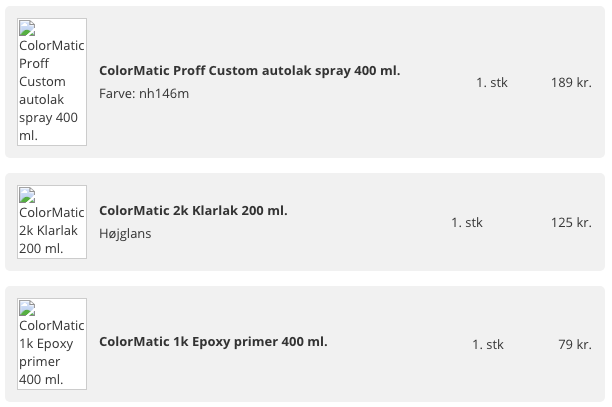Screen dimensions: 612x407
Task: Click quantity 1. stk for Epoxy primer
Action: point(488,345)
